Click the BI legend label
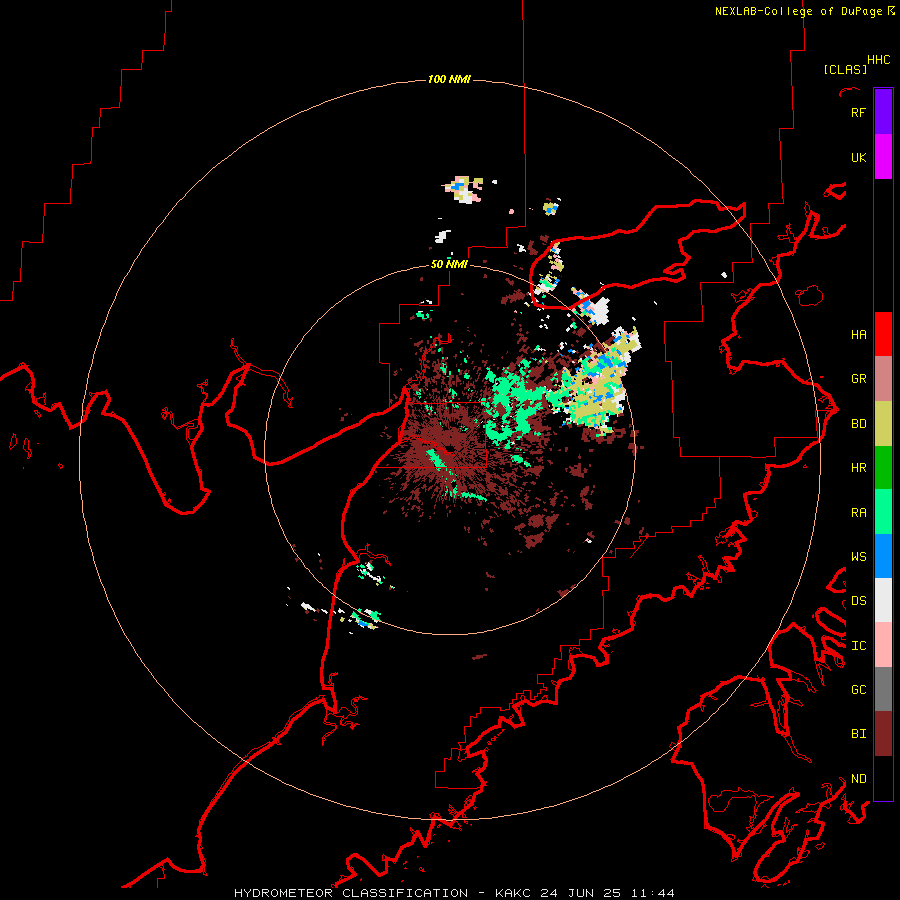The image size is (900, 900). (858, 734)
